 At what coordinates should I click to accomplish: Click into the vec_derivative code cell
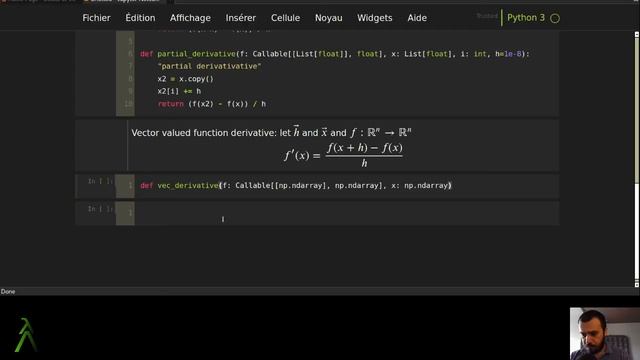346,186
